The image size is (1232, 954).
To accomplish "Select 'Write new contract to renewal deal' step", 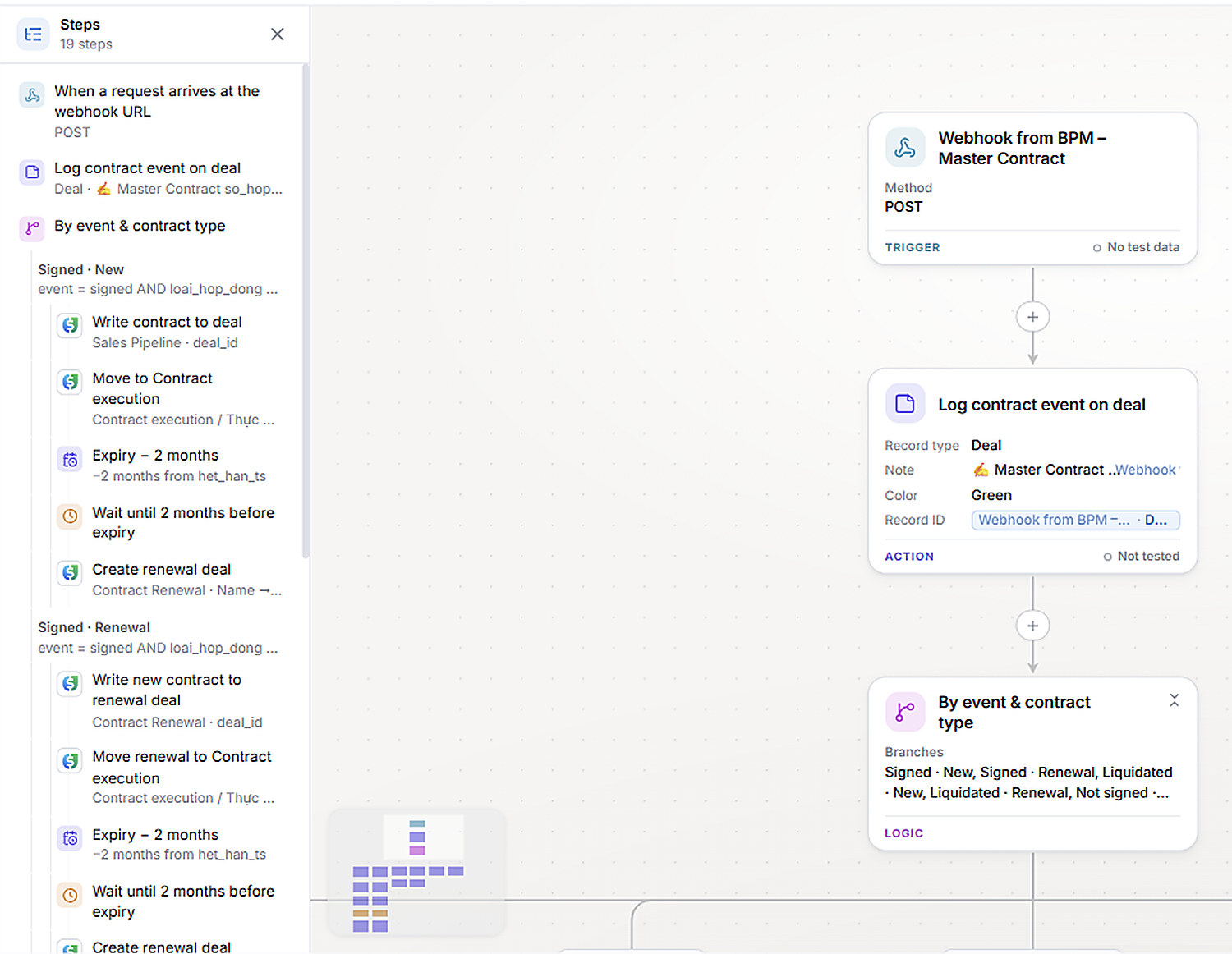I will point(167,690).
